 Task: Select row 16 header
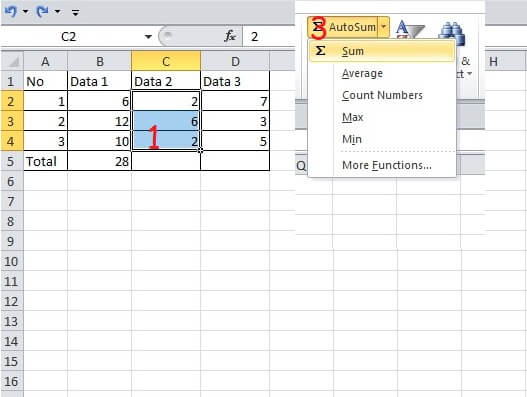point(12,381)
